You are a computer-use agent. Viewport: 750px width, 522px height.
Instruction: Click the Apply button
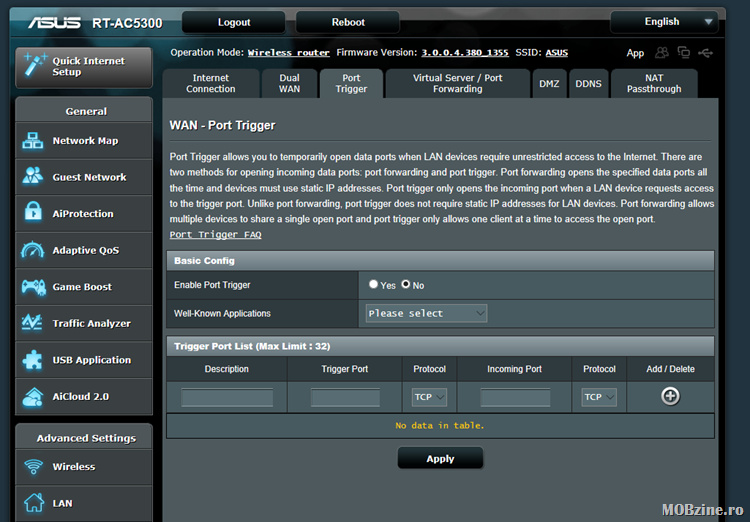pyautogui.click(x=440, y=459)
